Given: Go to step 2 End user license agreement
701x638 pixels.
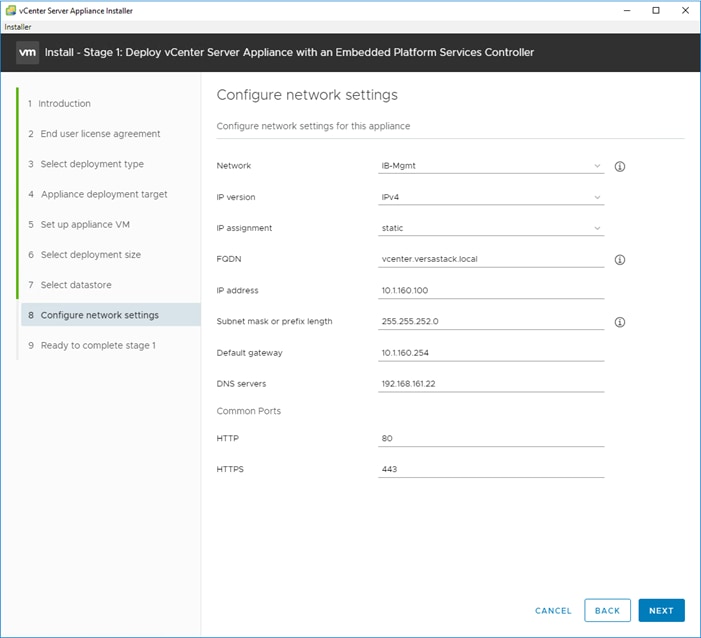Looking at the screenshot, I should (94, 134).
